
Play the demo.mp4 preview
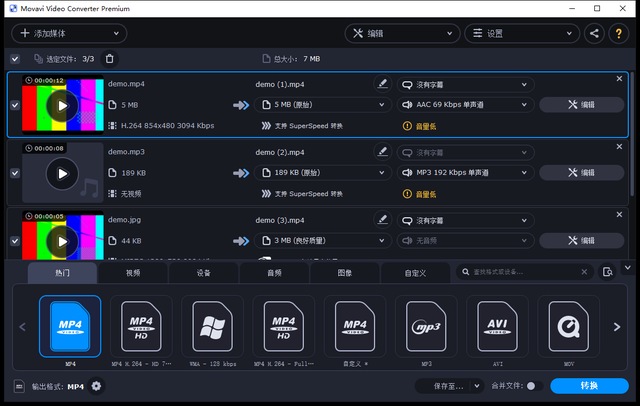62,106
